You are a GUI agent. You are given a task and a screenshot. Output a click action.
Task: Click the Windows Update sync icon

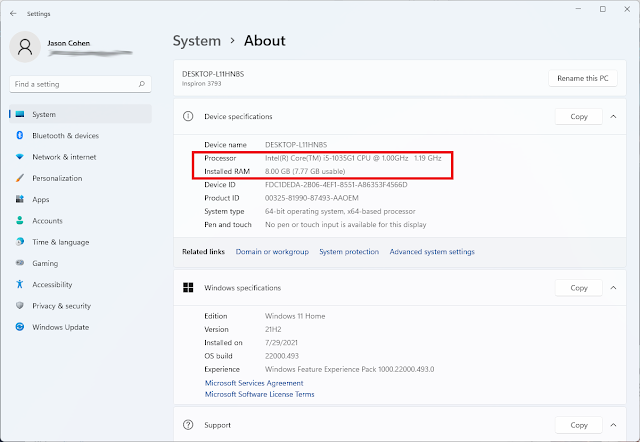pyautogui.click(x=20, y=327)
